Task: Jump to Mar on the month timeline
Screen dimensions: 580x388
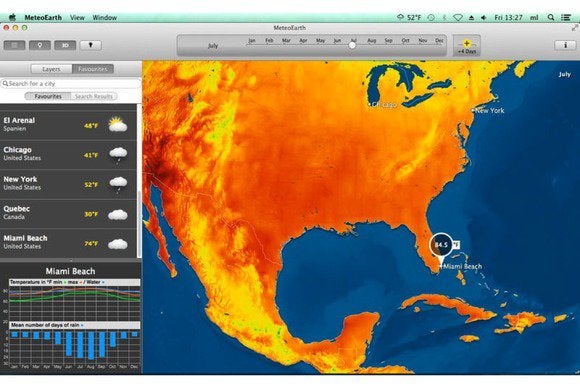Action: click(286, 40)
